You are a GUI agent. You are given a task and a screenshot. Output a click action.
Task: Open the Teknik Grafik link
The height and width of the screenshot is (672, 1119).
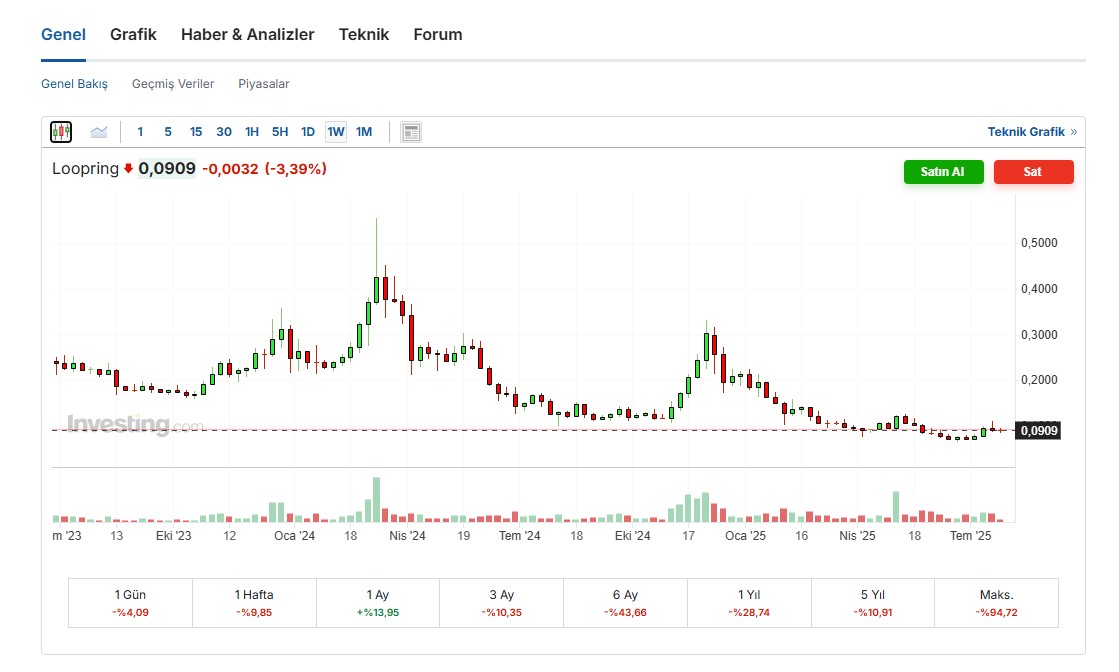point(1032,132)
